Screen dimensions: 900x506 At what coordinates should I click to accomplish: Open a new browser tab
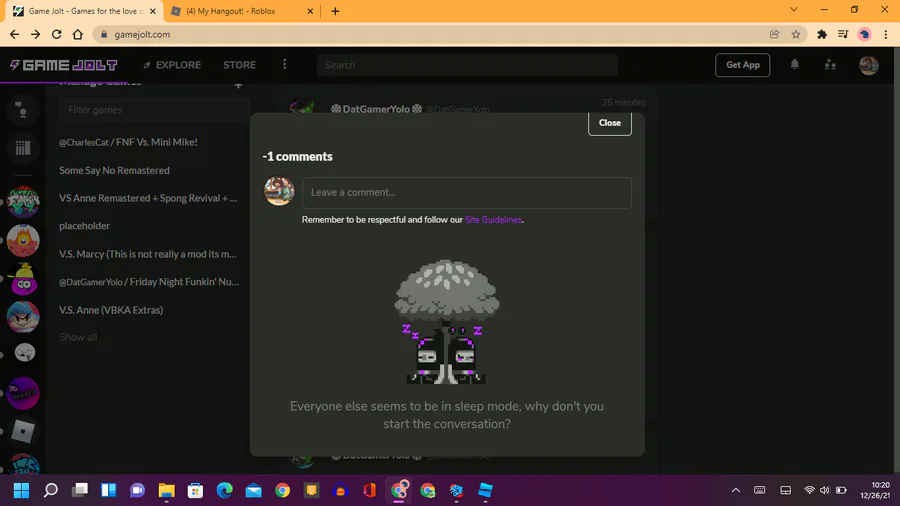(x=335, y=11)
